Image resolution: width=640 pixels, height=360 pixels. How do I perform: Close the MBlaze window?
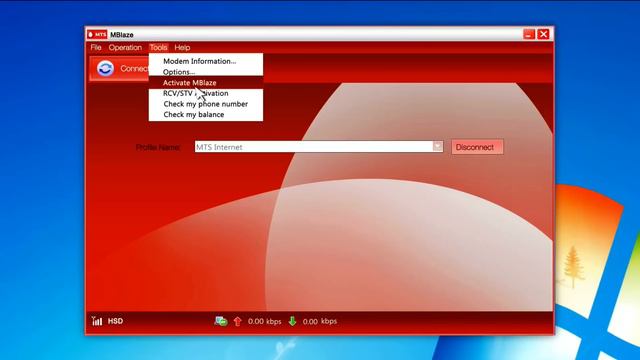543,34
